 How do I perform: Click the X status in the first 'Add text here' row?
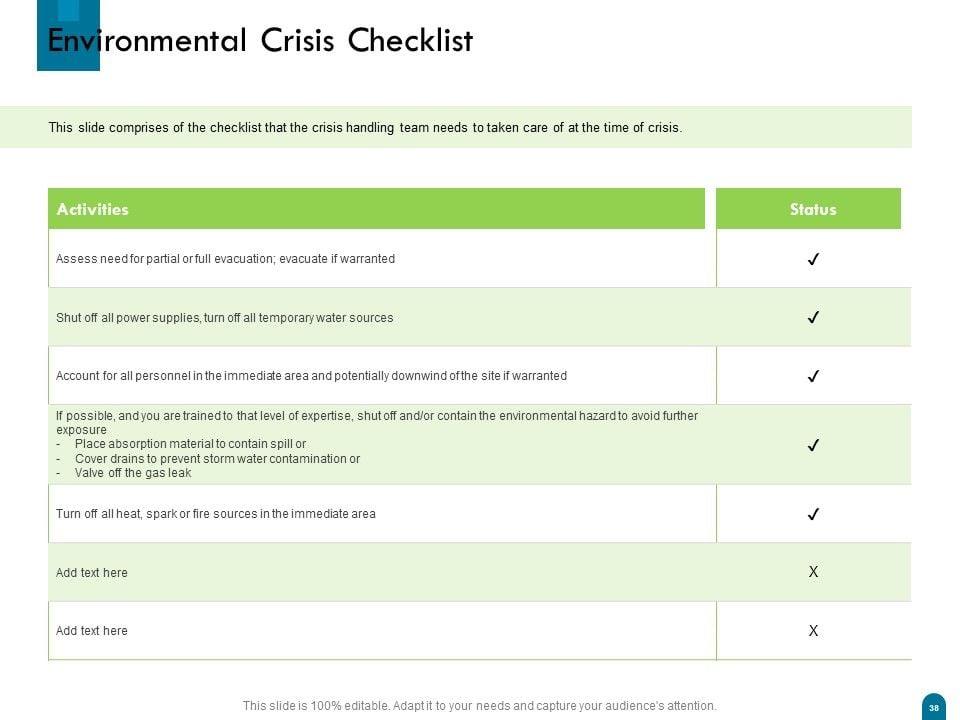[813, 572]
